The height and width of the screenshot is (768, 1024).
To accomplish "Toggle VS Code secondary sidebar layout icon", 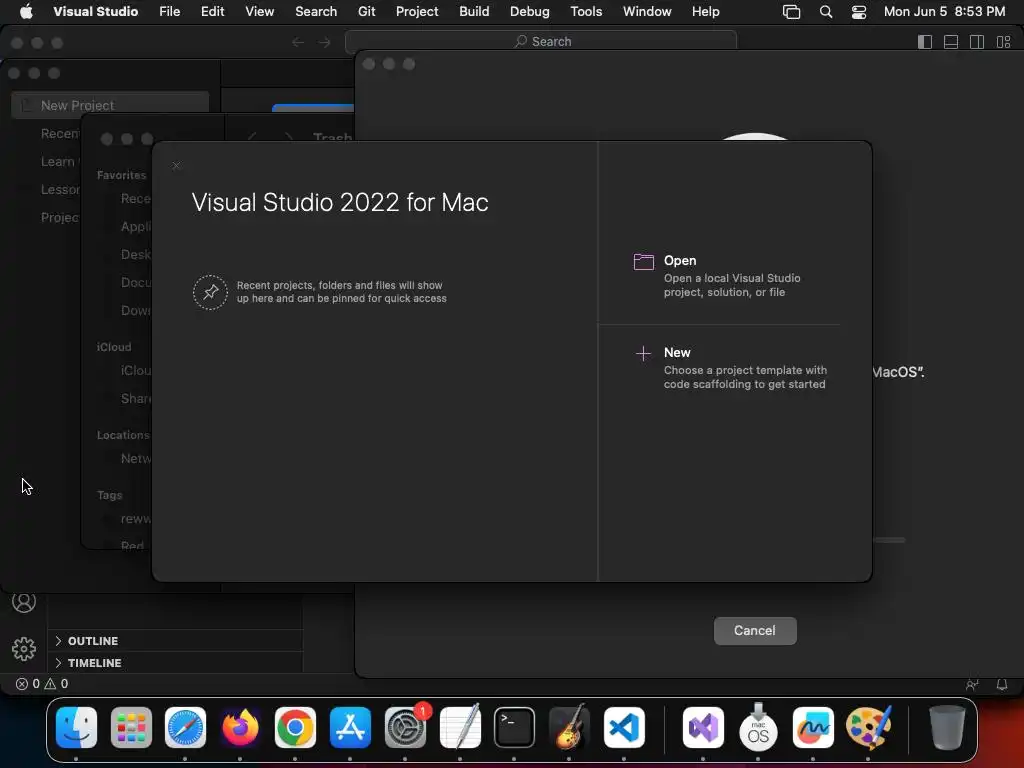I will tap(977, 42).
